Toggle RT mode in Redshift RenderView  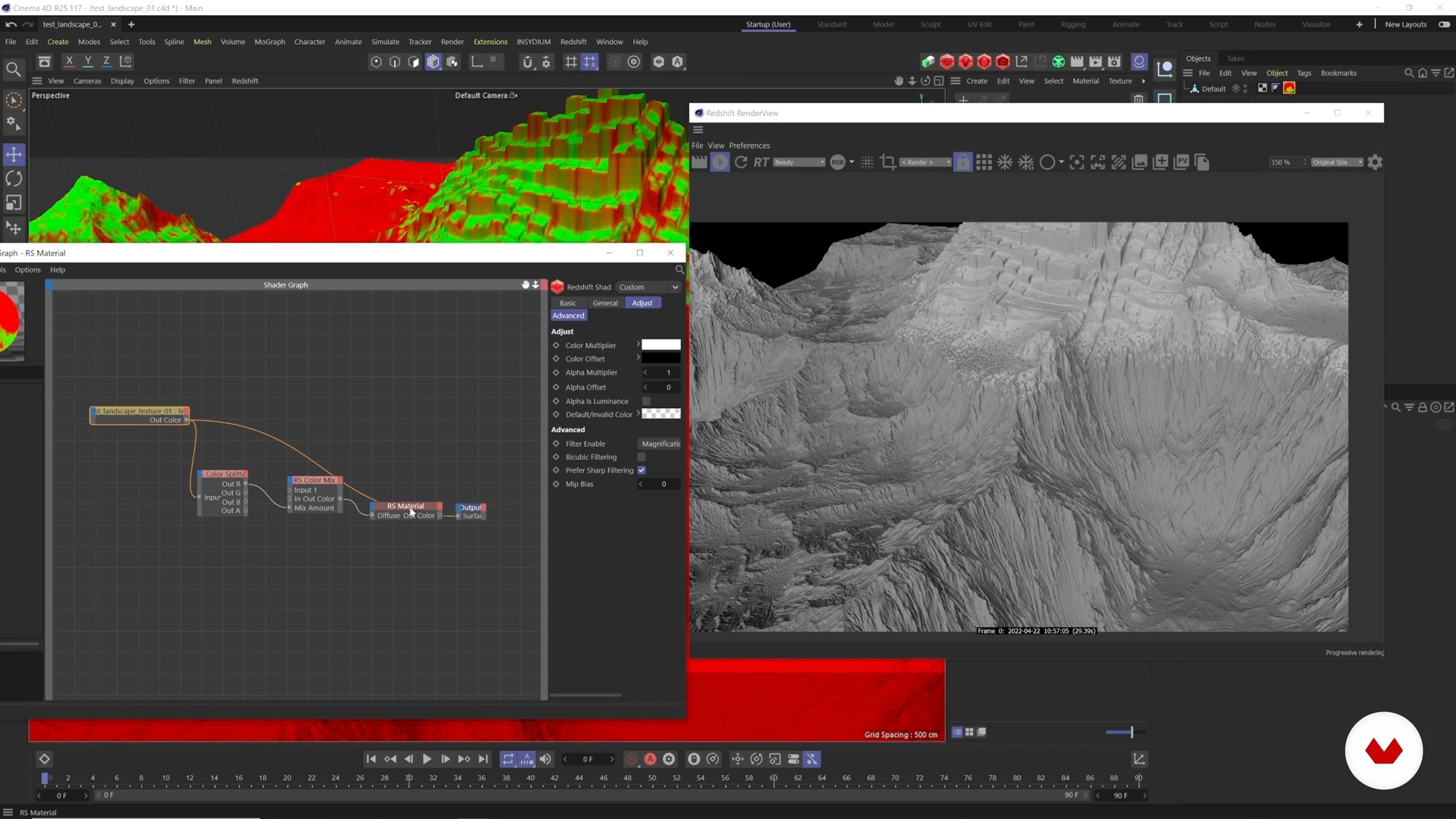coord(761,162)
